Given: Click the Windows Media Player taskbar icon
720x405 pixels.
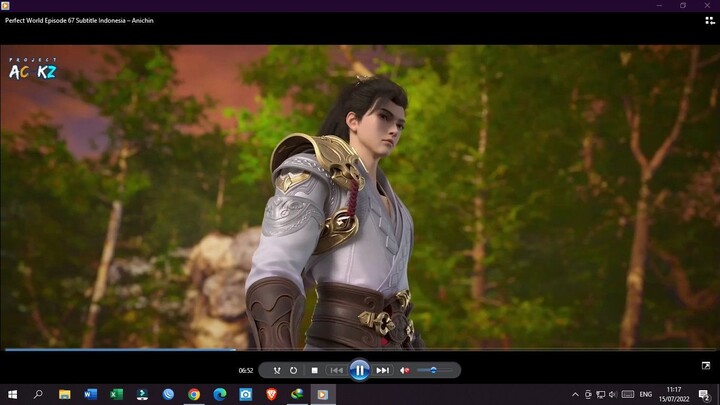Looking at the screenshot, I should (323, 394).
